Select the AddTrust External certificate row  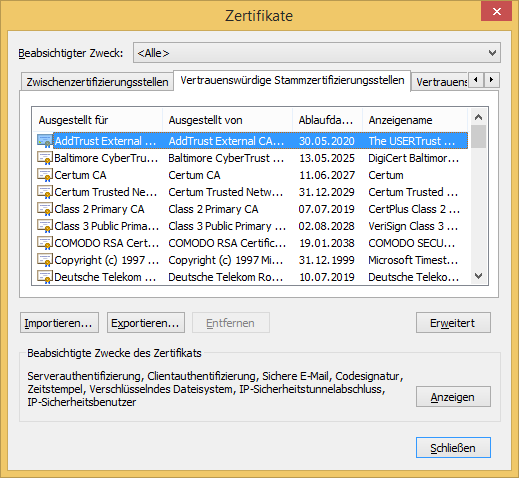(252, 141)
